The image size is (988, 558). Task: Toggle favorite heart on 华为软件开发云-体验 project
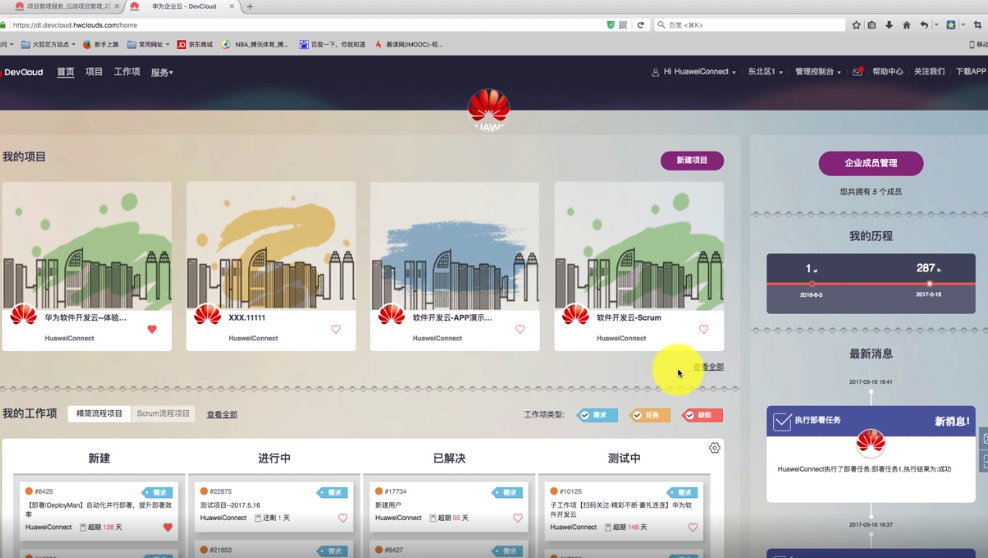coord(152,329)
